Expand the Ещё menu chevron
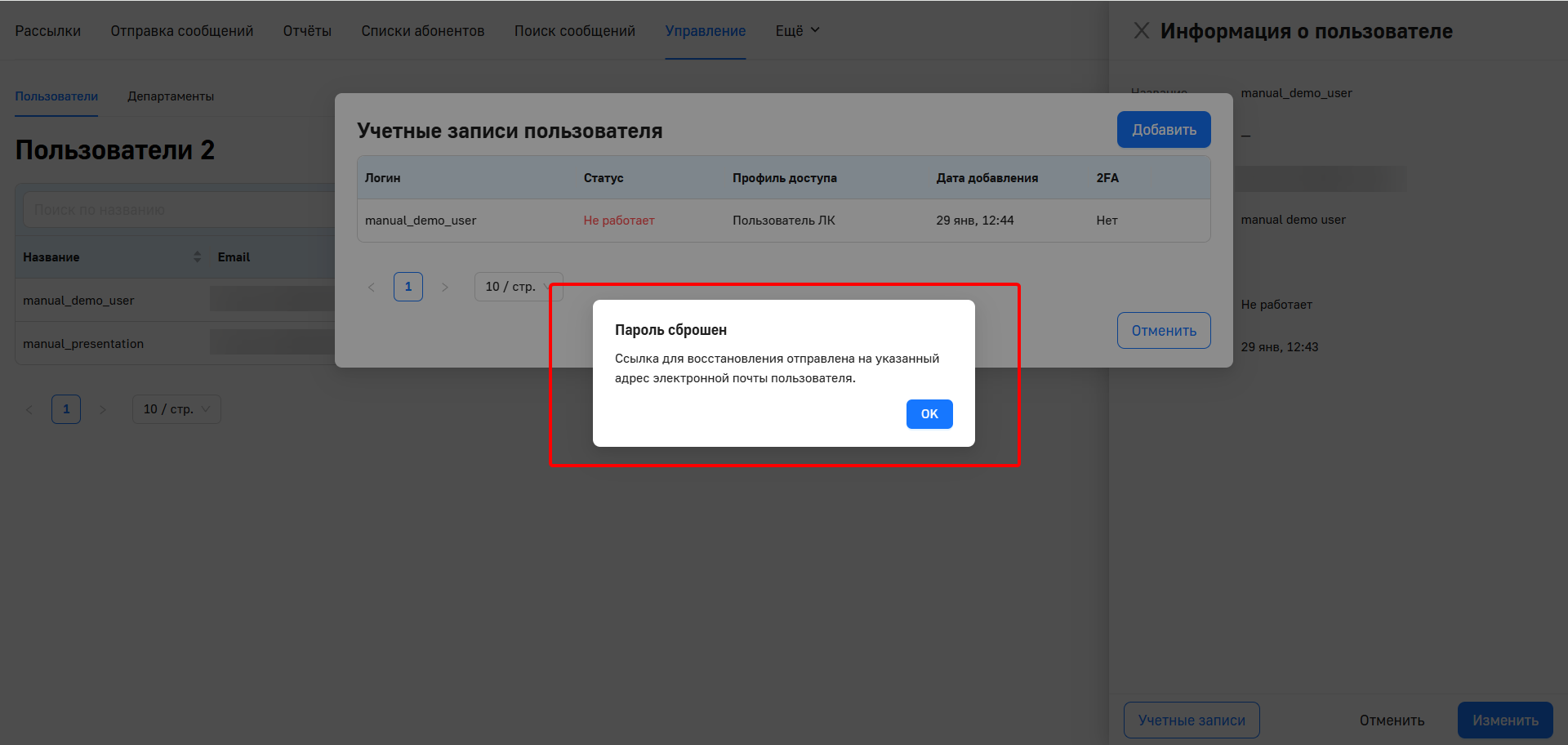This screenshot has height=745, width=1568. coord(814,31)
